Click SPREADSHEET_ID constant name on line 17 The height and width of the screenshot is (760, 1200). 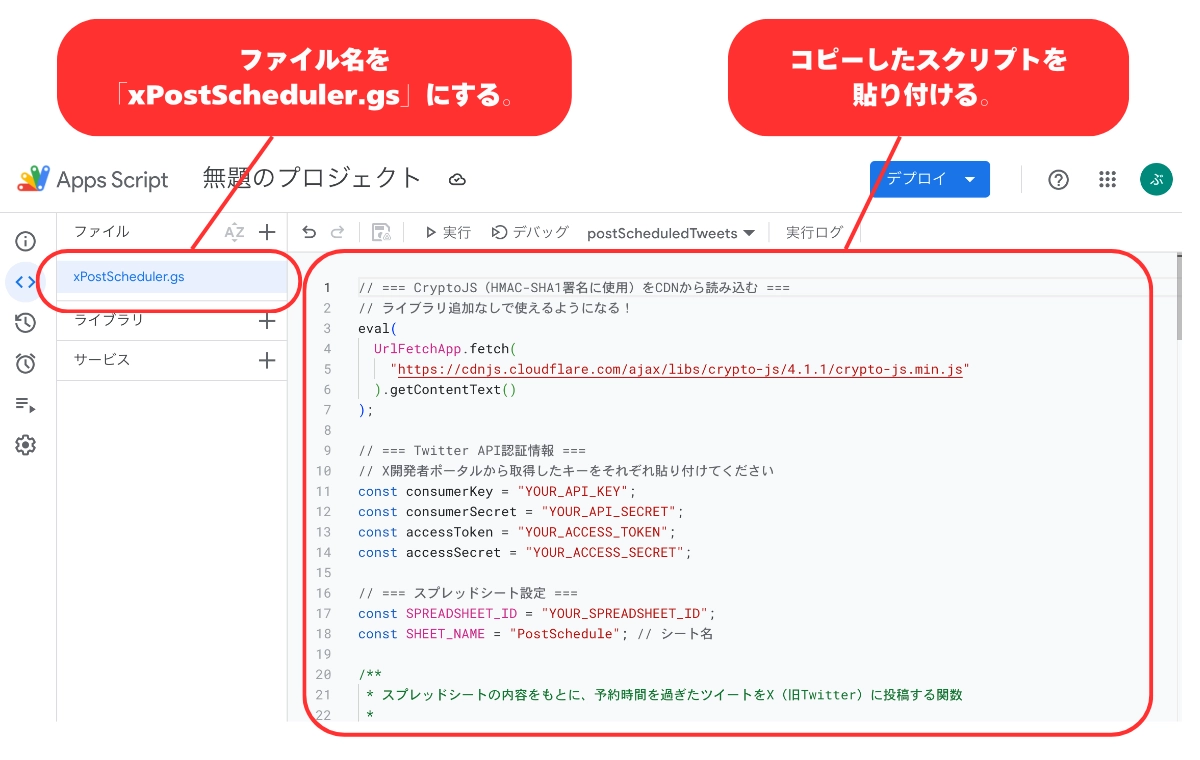click(x=461, y=613)
